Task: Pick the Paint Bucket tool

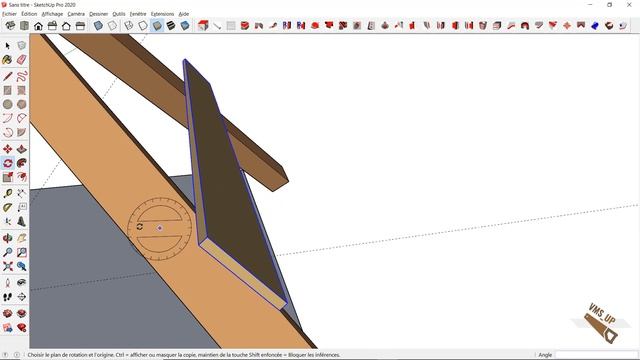Action: click(x=8, y=60)
